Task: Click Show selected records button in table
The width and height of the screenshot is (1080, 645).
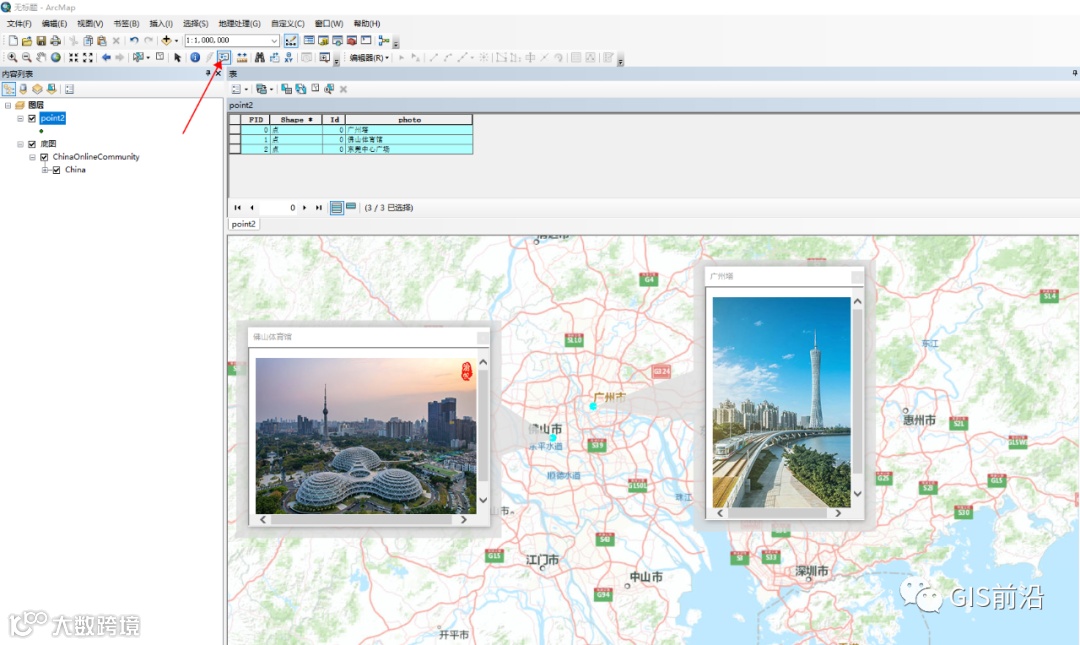Action: click(352, 208)
